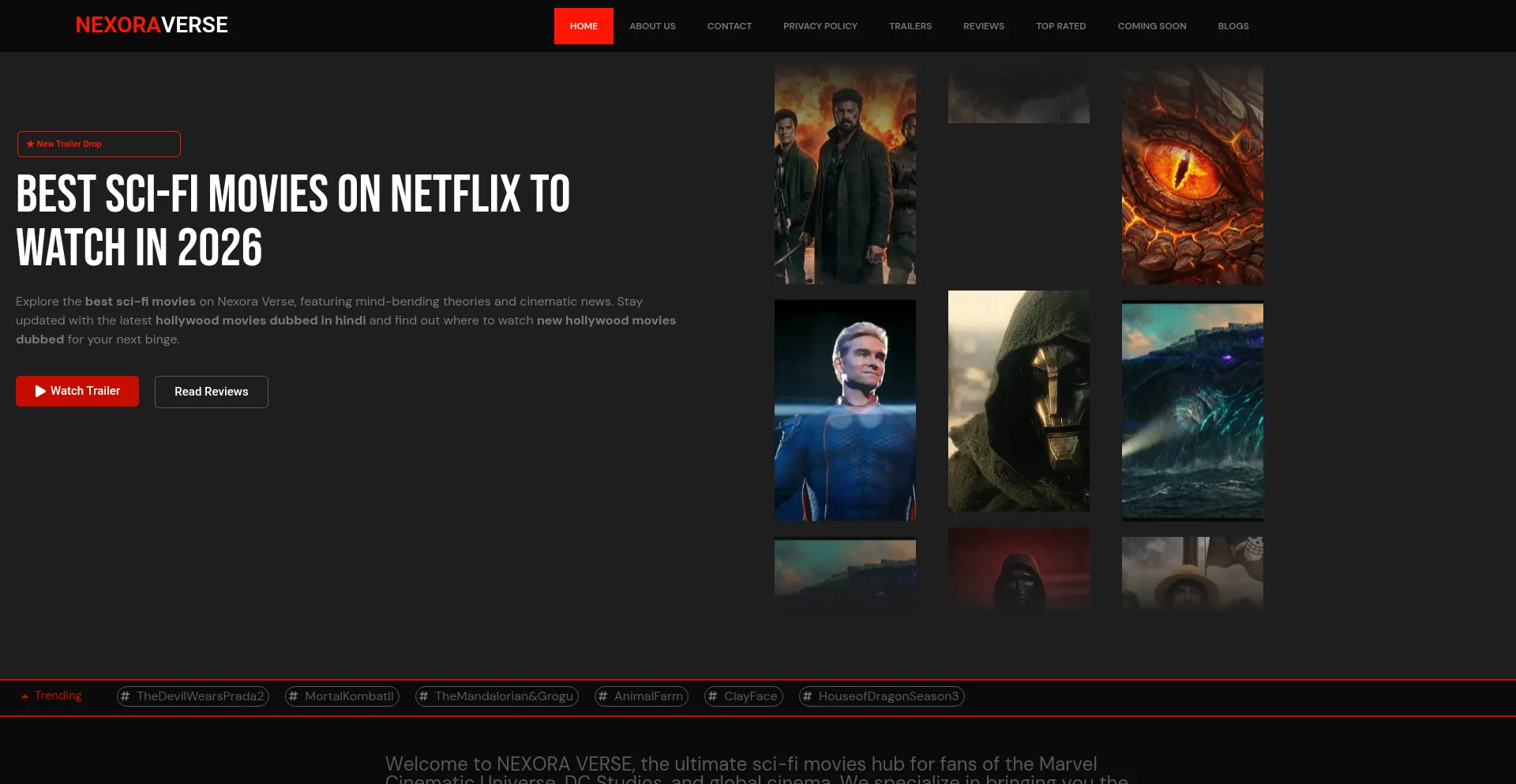Open the Blogs page
Image resolution: width=1516 pixels, height=784 pixels.
coord(1233,26)
